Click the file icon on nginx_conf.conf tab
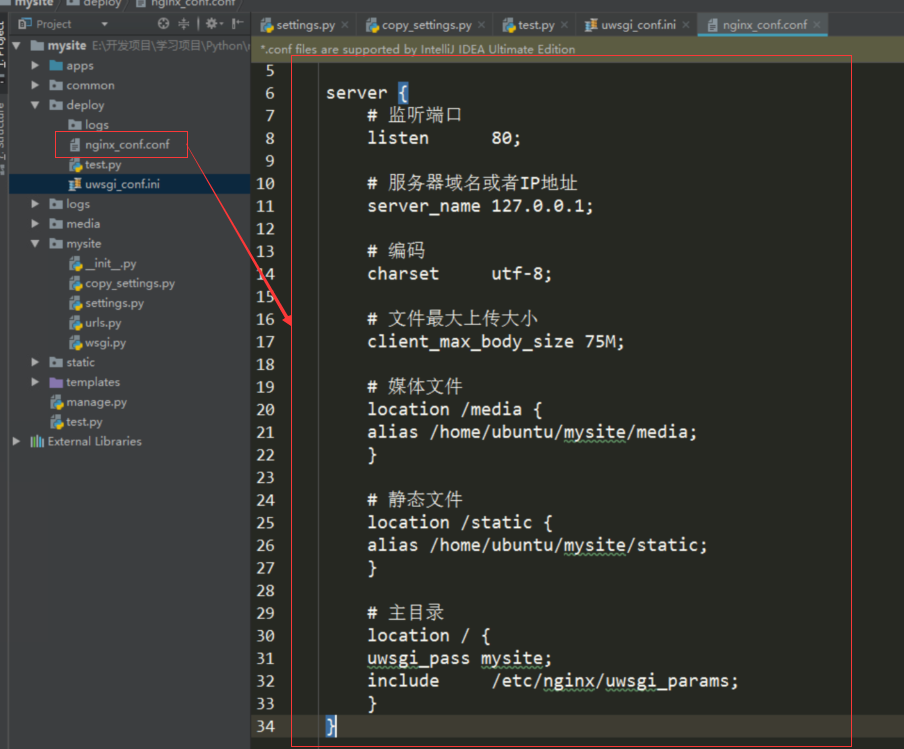Viewport: 904px width, 749px height. point(713,25)
